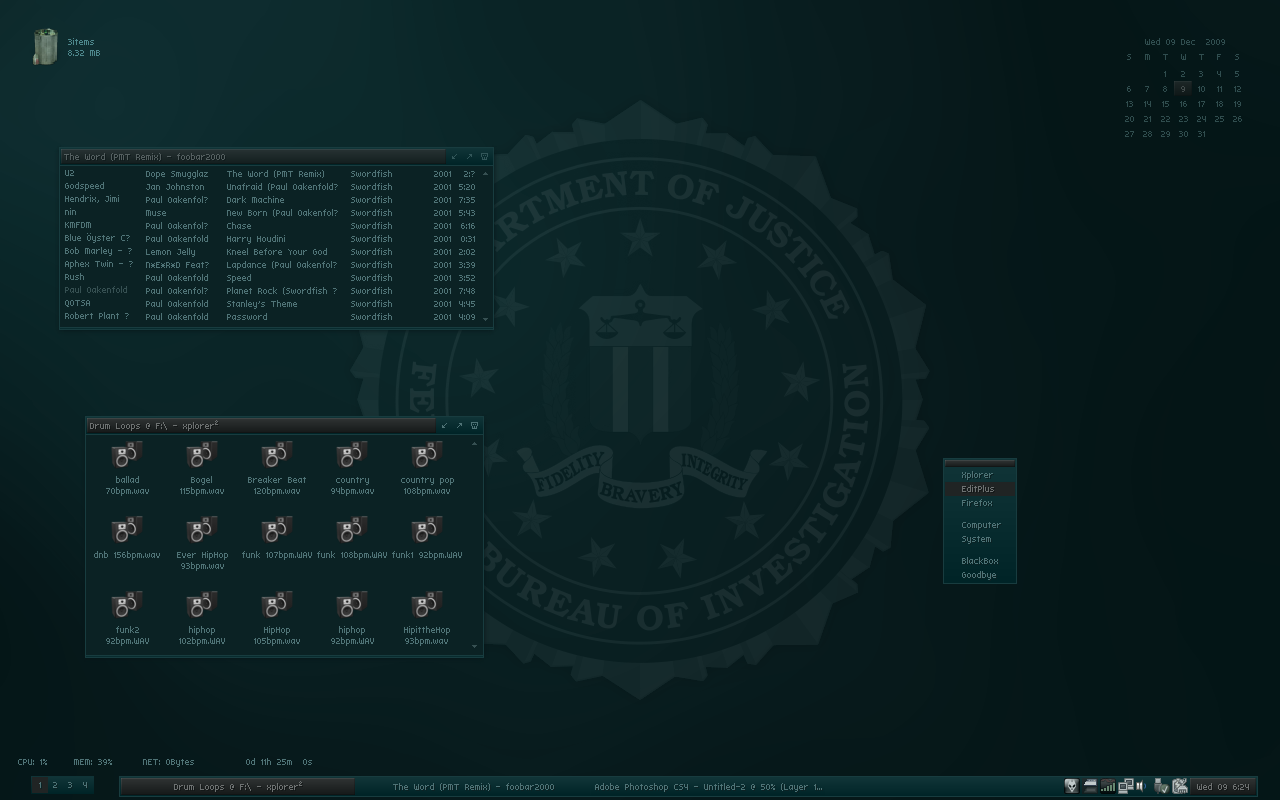Select the Password track row
The width and height of the screenshot is (1280, 800).
(270, 317)
